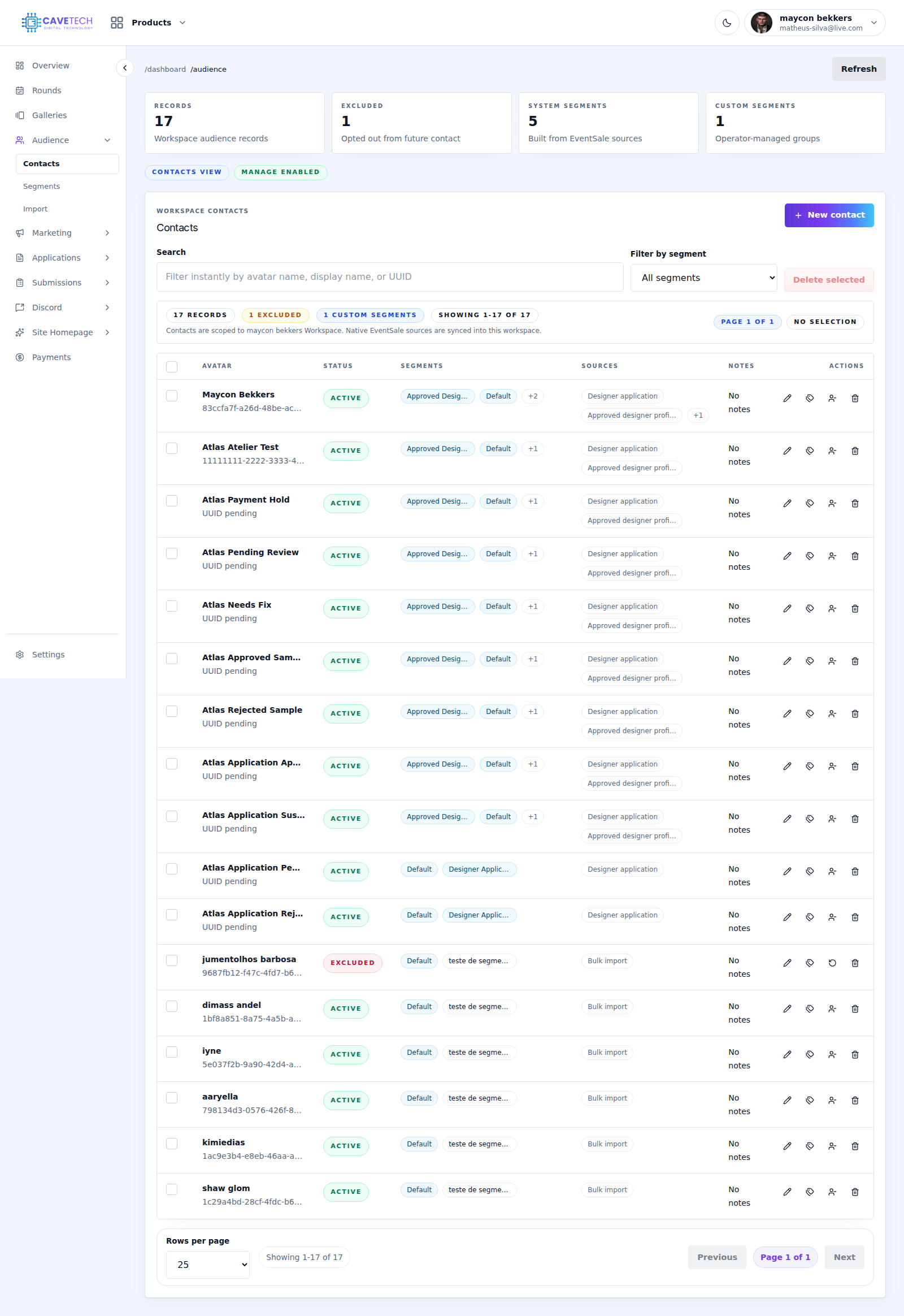Click the maycon bekkers profile avatar

[x=761, y=23]
